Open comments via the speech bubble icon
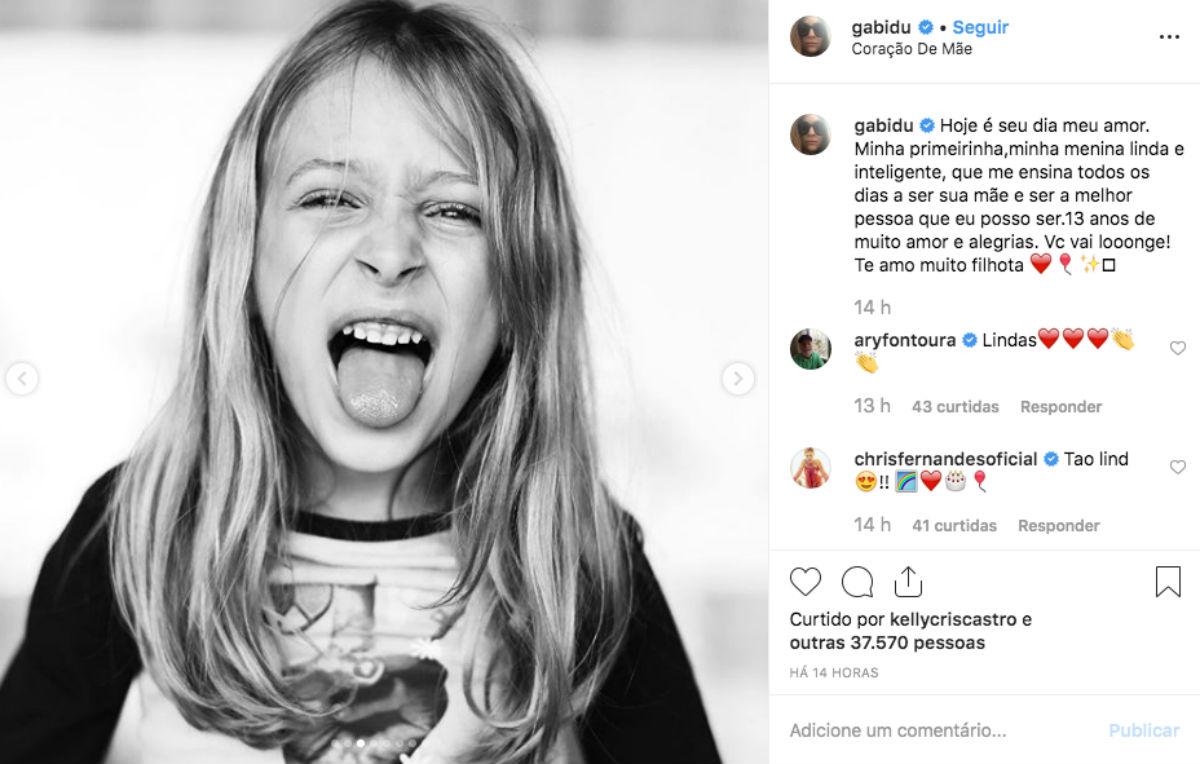This screenshot has width=1200, height=764. coord(857,582)
